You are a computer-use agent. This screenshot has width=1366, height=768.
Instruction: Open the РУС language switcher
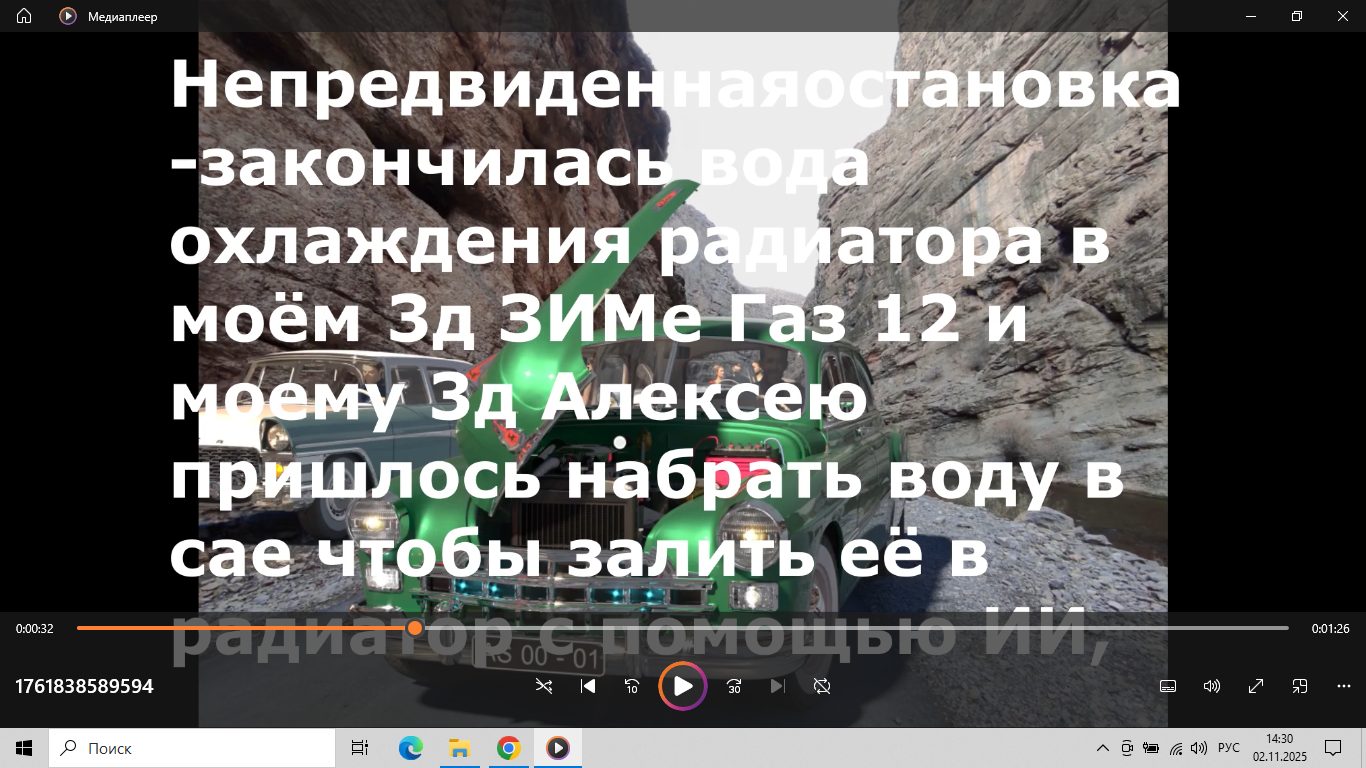click(x=1228, y=747)
